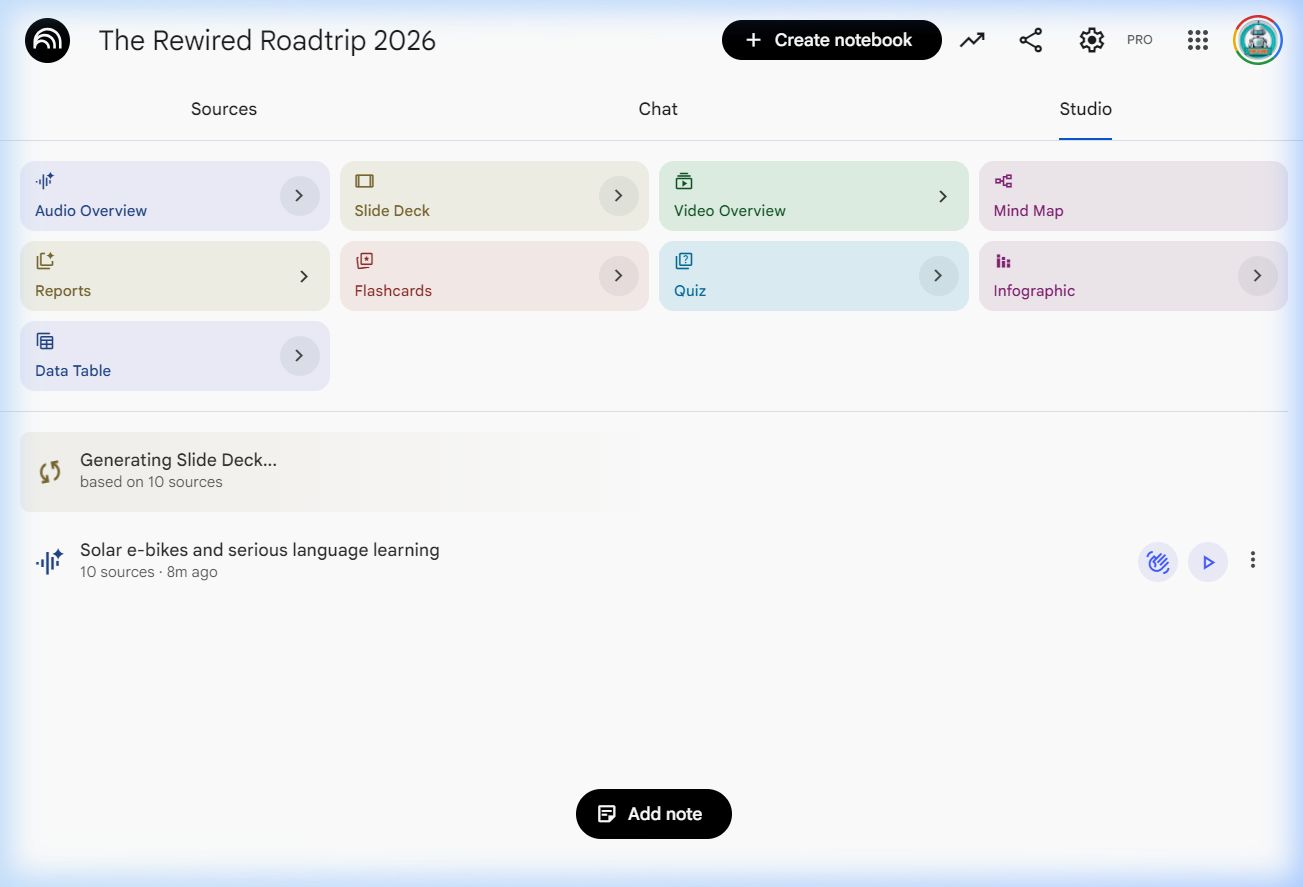Screen dimensions: 1303x887
Task: Click the NotebookLM logo icon
Action: tap(47, 41)
